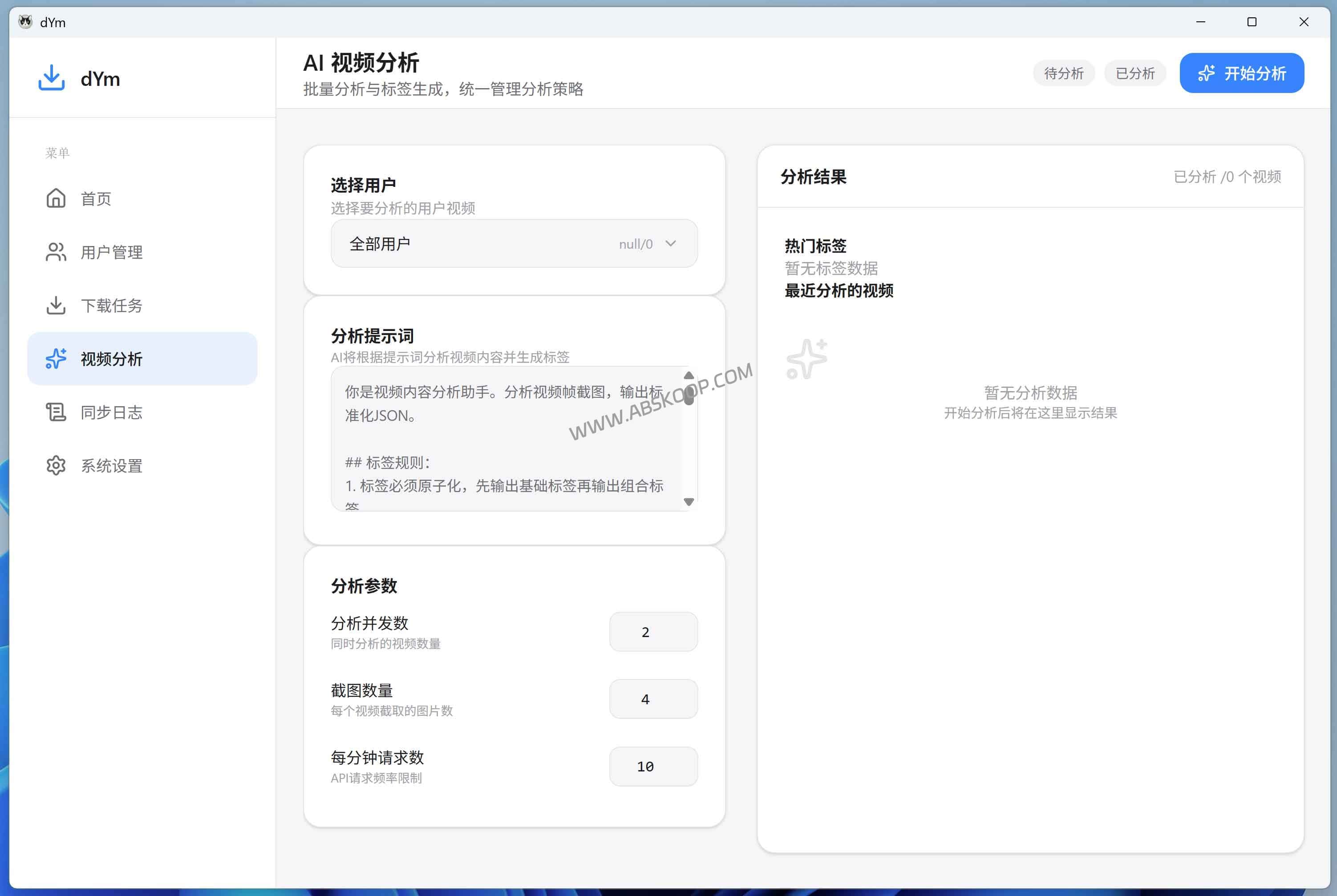Click the 开始分析 button
The image size is (1337, 896).
pos(1242,73)
